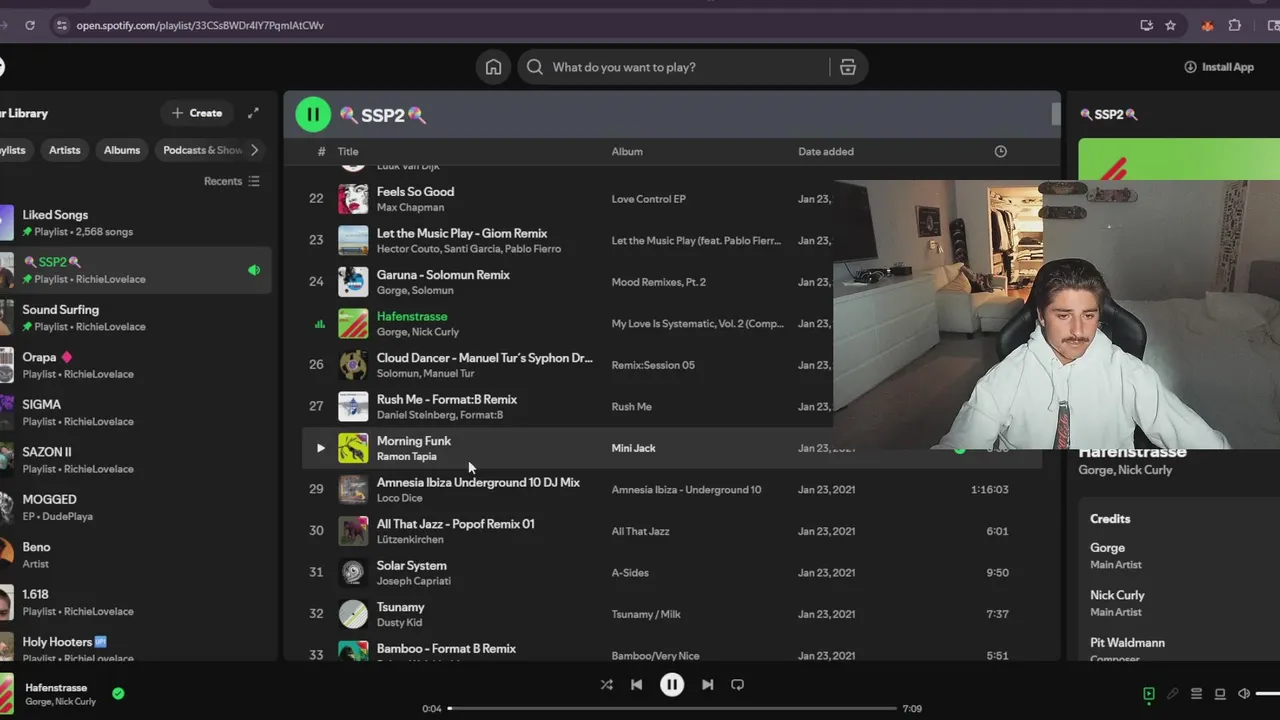
Task: Open the lyrics microphone icon
Action: pos(1173,694)
